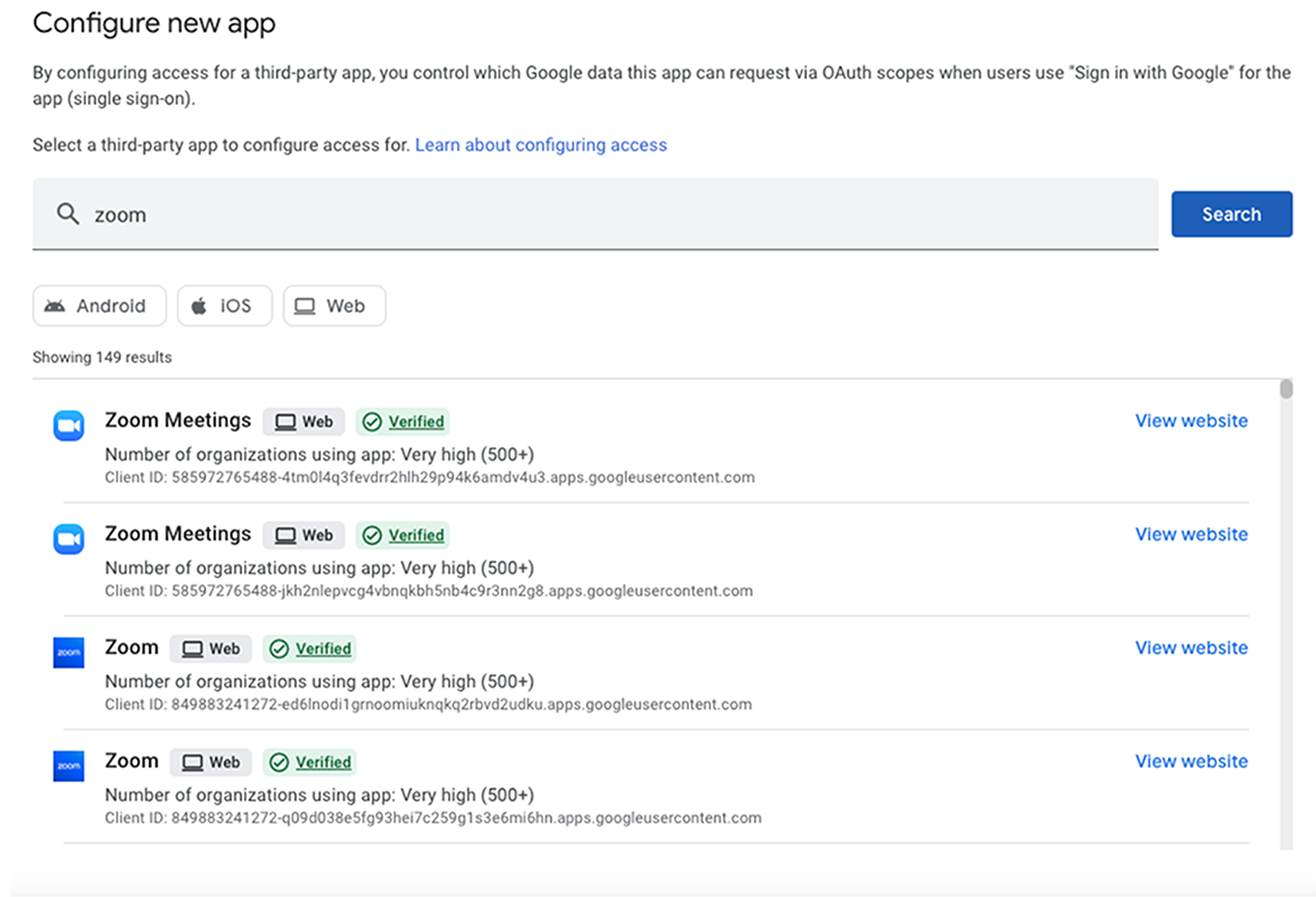Focus the search field containing 'zoom'
Image resolution: width=1316 pixels, height=897 pixels.
tap(595, 214)
